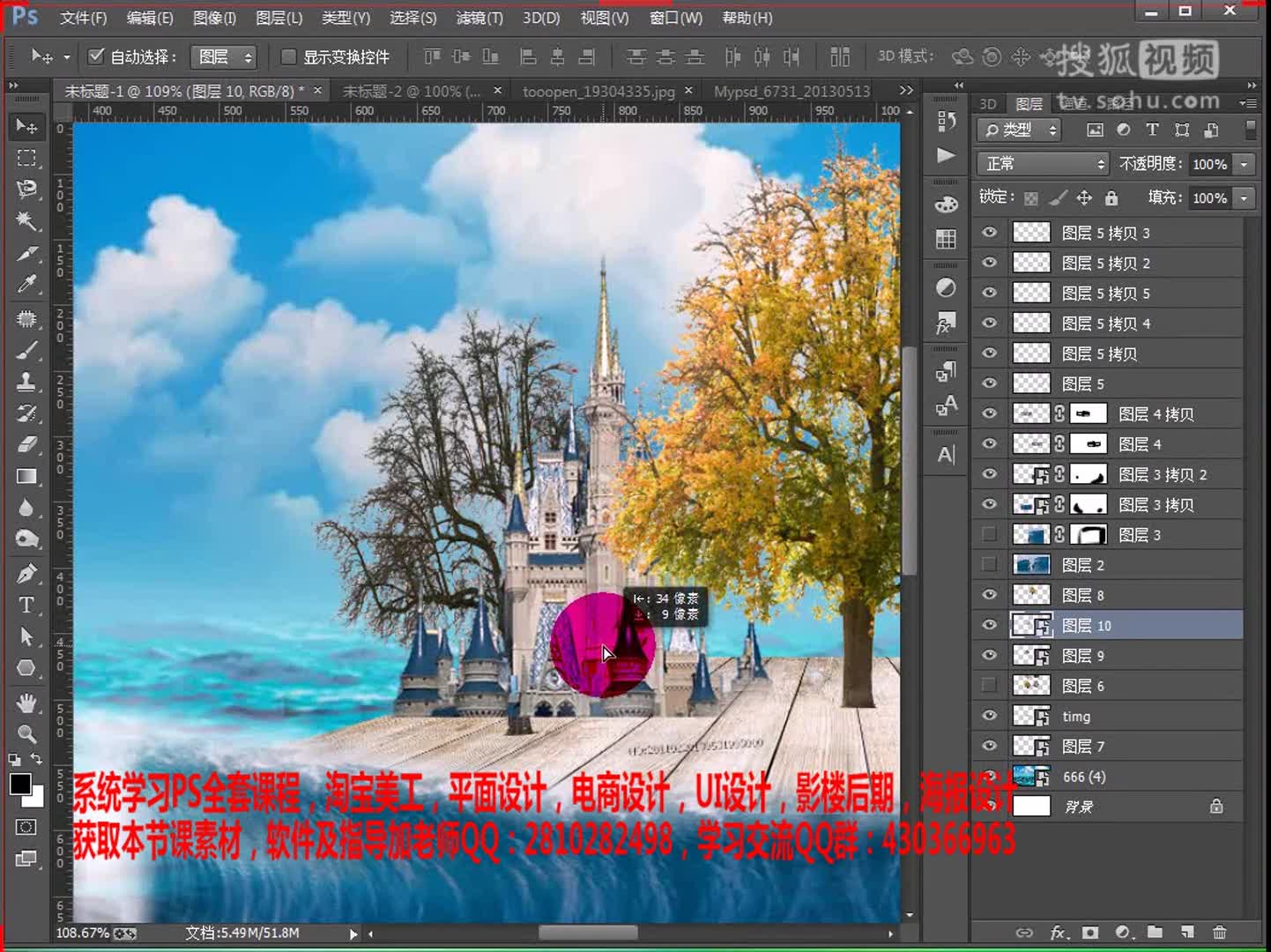
Task: Add a layer mask icon
Action: tap(1090, 933)
